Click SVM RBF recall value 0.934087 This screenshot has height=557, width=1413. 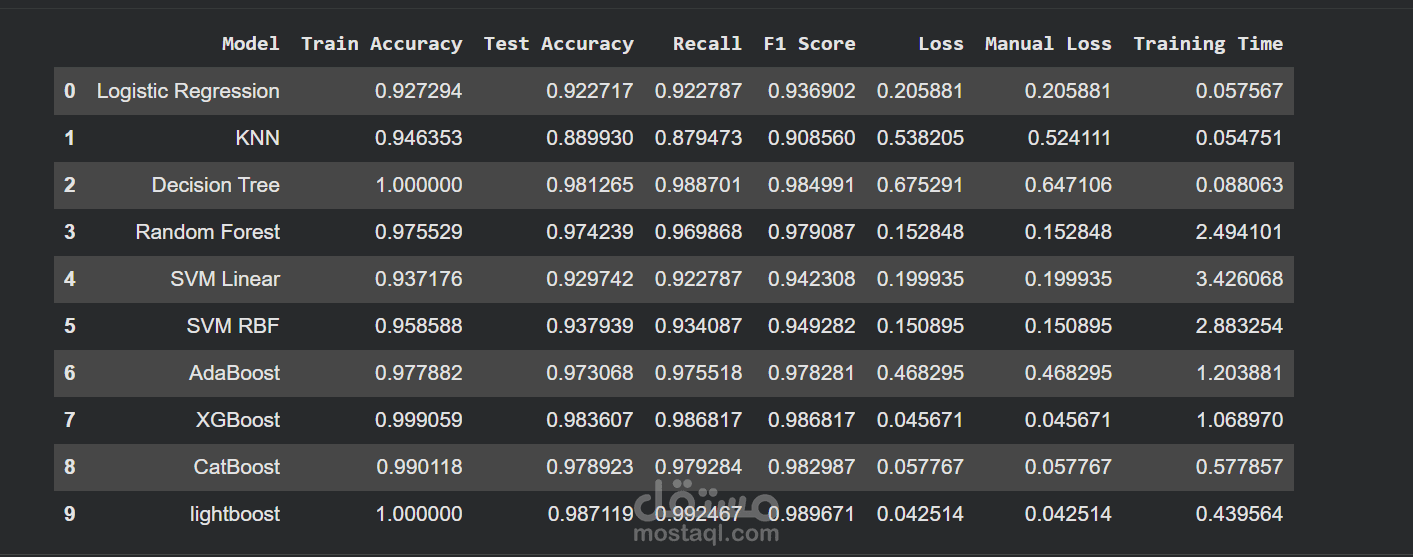click(699, 326)
